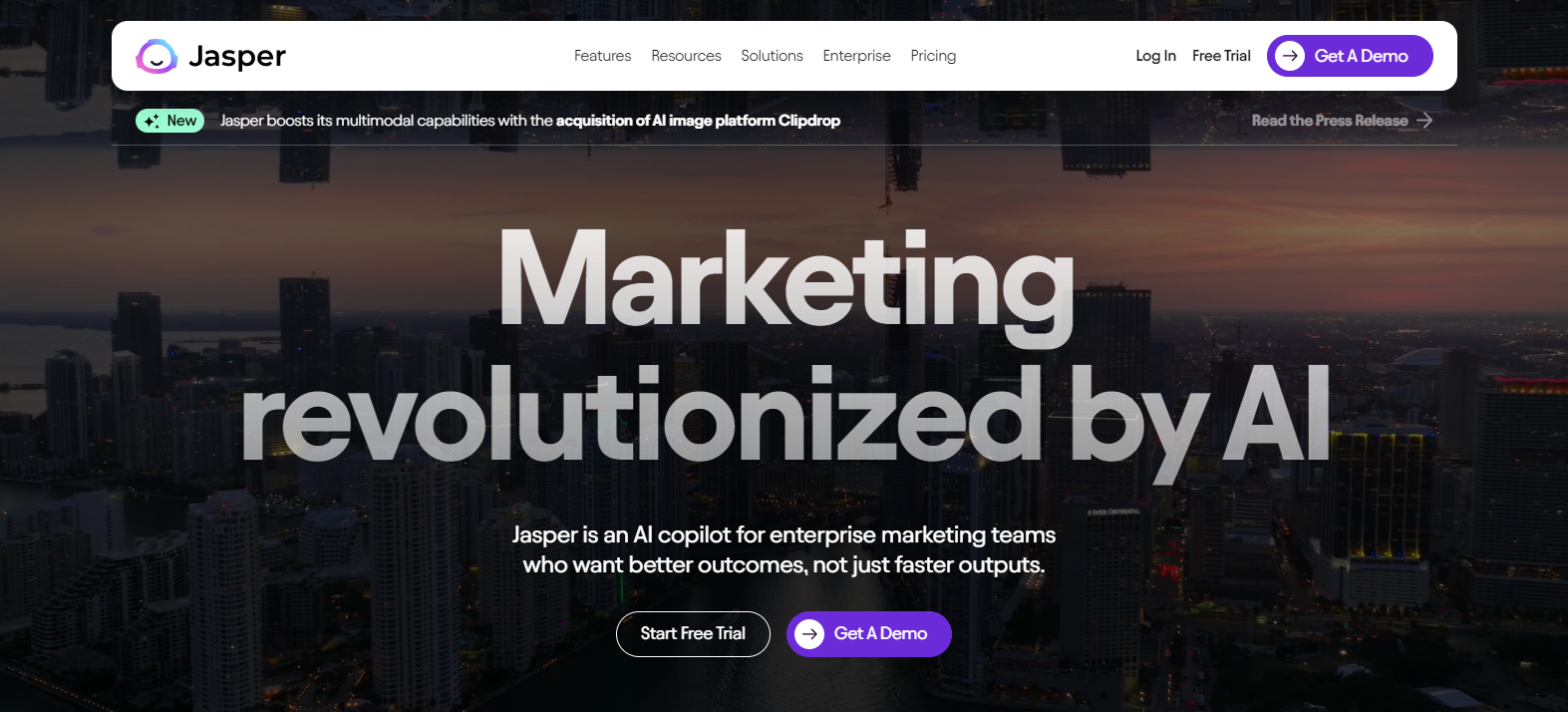
Task: Click the green New badge
Action: pyautogui.click(x=169, y=121)
